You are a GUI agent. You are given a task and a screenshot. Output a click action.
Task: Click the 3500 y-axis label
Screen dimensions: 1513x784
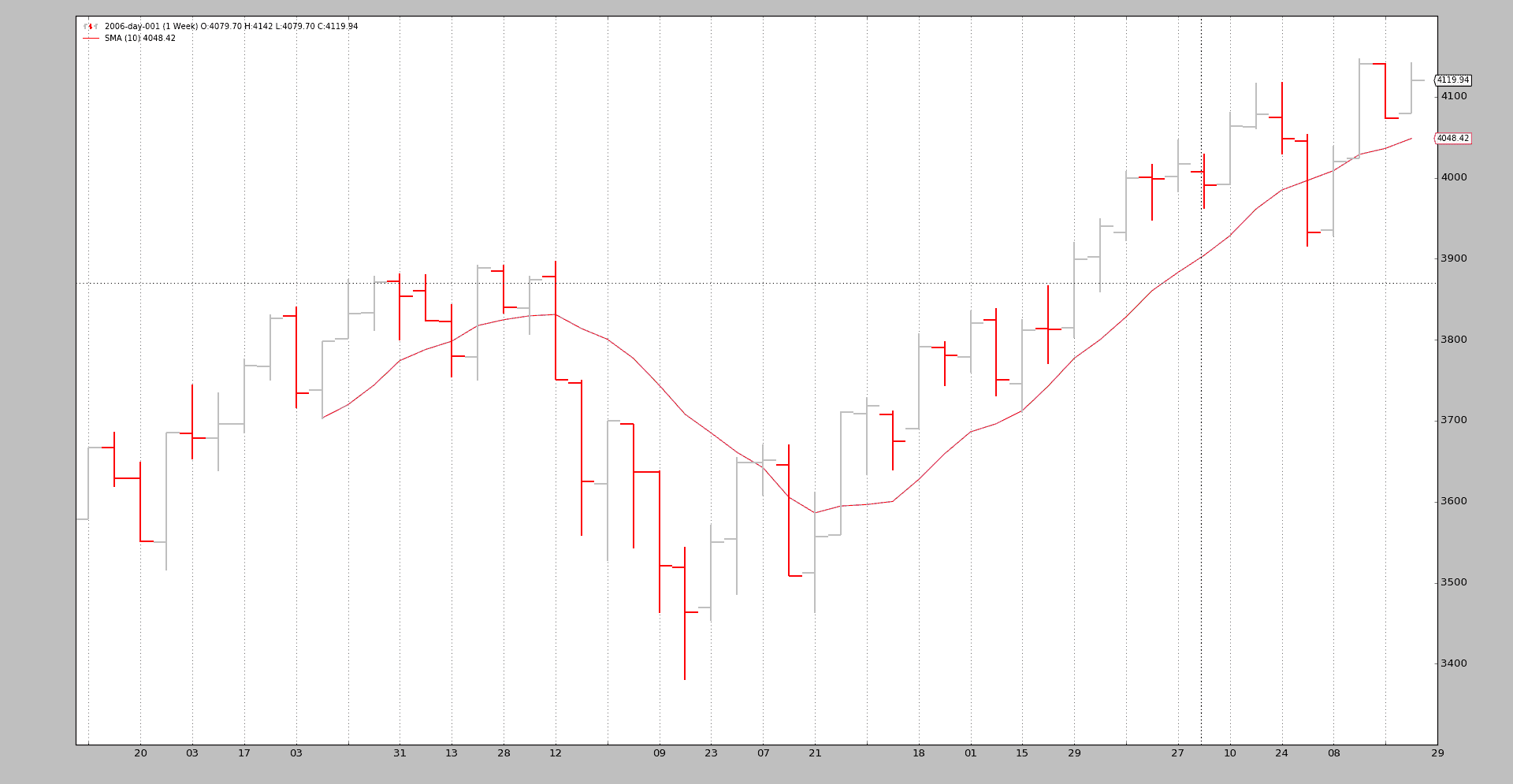[1454, 582]
